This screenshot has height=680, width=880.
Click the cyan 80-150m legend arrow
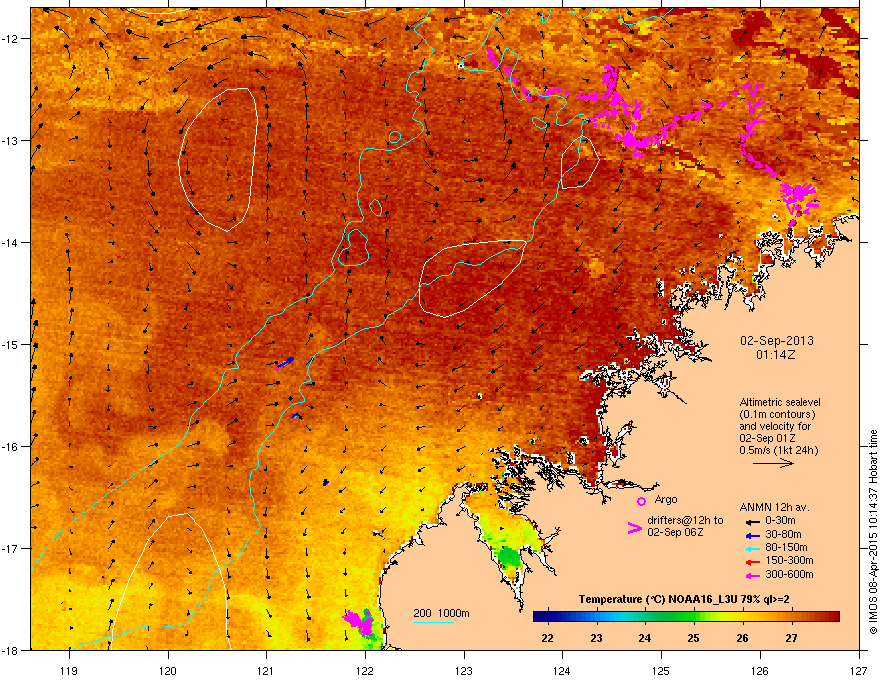click(x=752, y=549)
